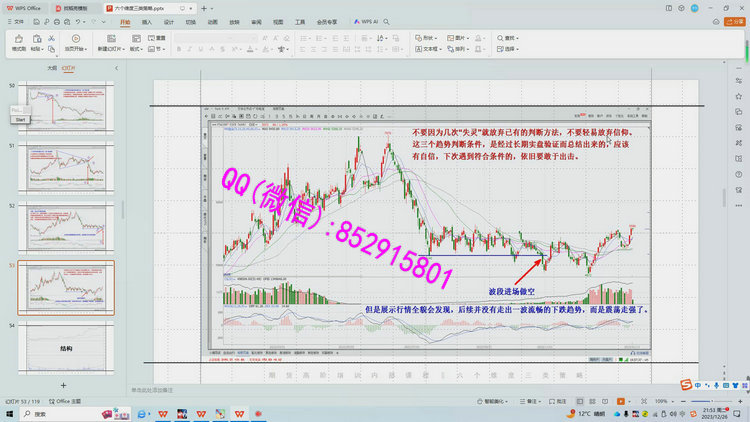Switch to the 视图 View ribbon tab
The width and height of the screenshot is (750, 422).
(278, 21)
